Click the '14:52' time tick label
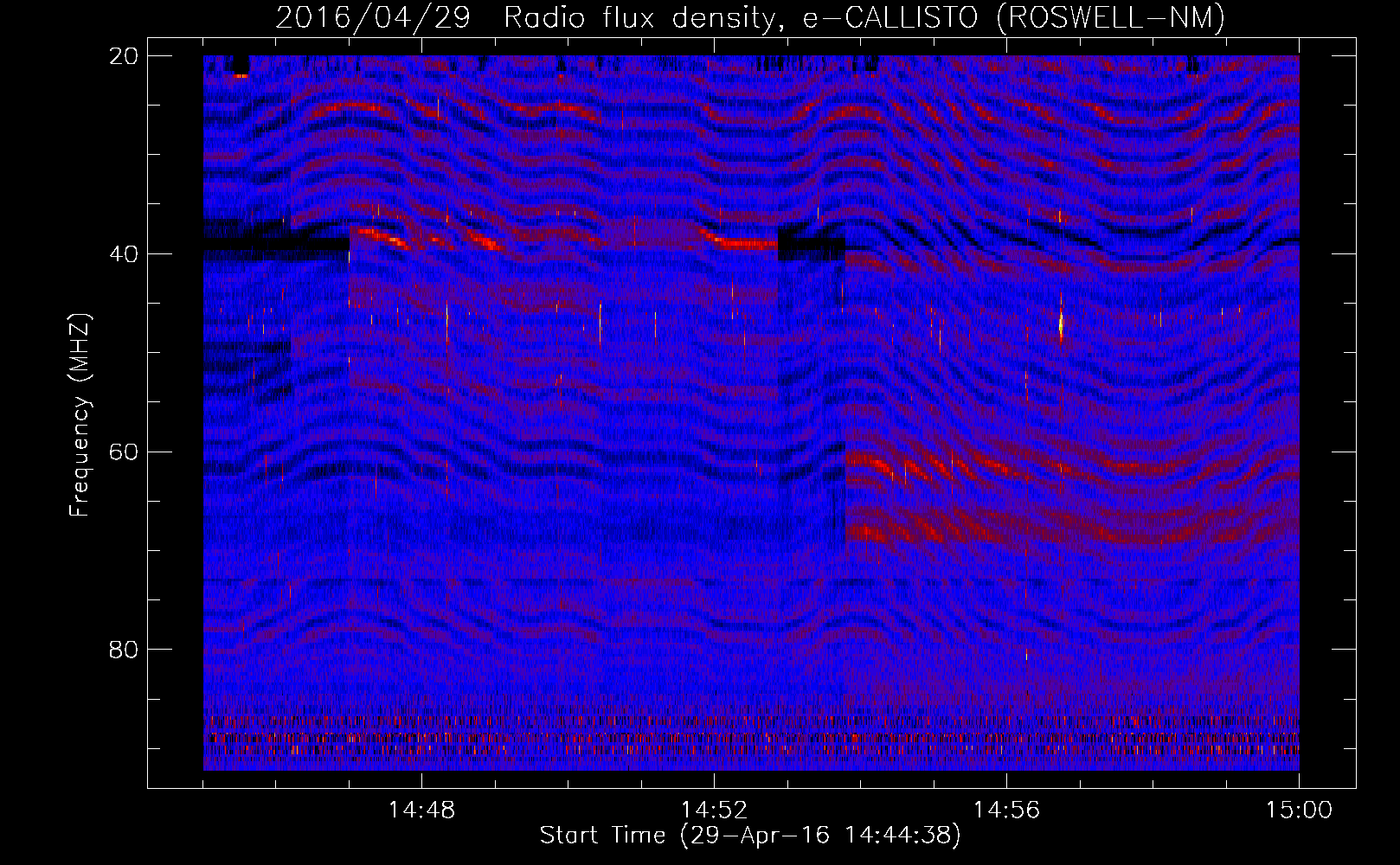Viewport: 1400px width, 865px height. pos(714,811)
